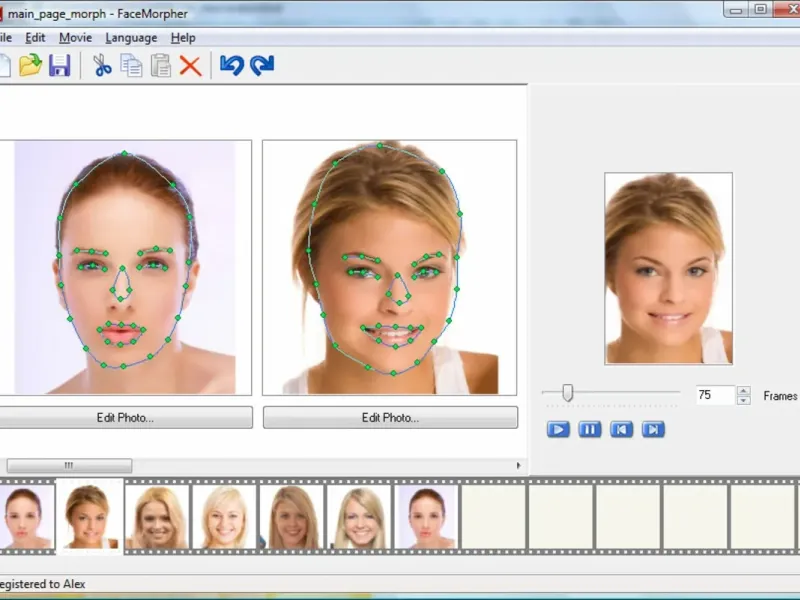Select the third filmstrip thumbnail
The height and width of the screenshot is (600, 800).
(157, 517)
